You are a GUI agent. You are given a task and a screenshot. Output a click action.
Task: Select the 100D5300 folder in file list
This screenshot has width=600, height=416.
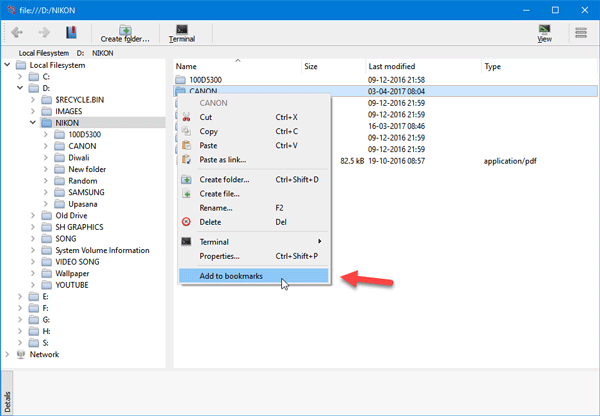click(205, 80)
